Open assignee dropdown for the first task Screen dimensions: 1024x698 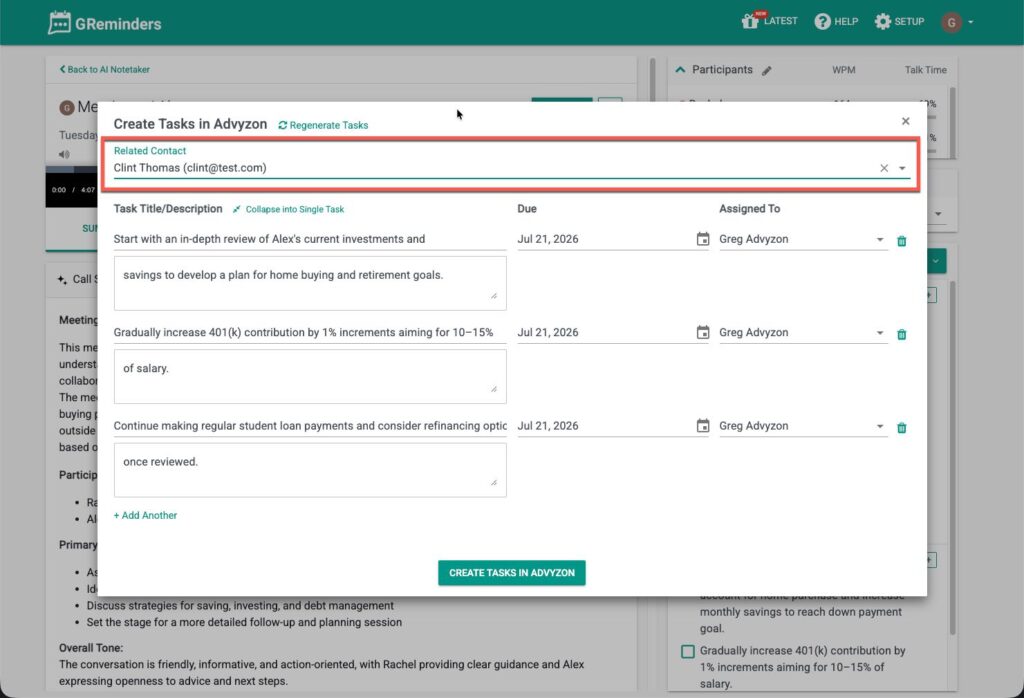(880, 240)
